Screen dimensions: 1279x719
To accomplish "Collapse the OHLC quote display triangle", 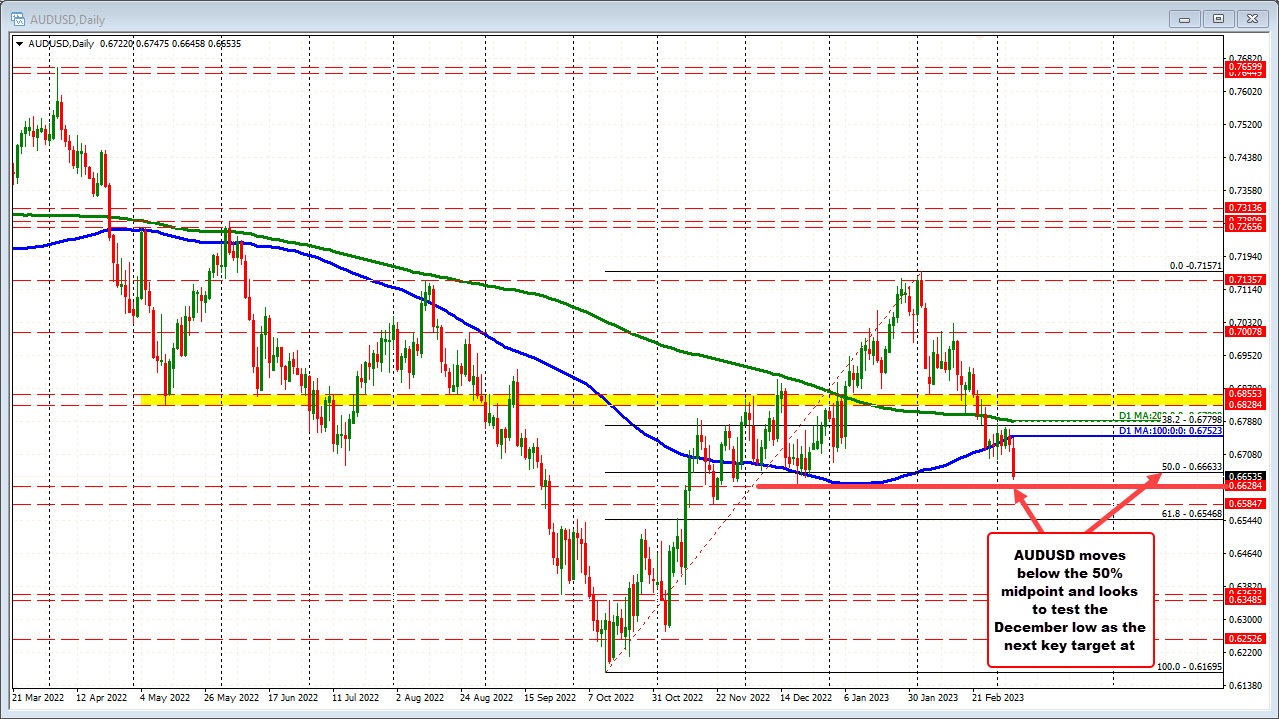I will point(19,43).
